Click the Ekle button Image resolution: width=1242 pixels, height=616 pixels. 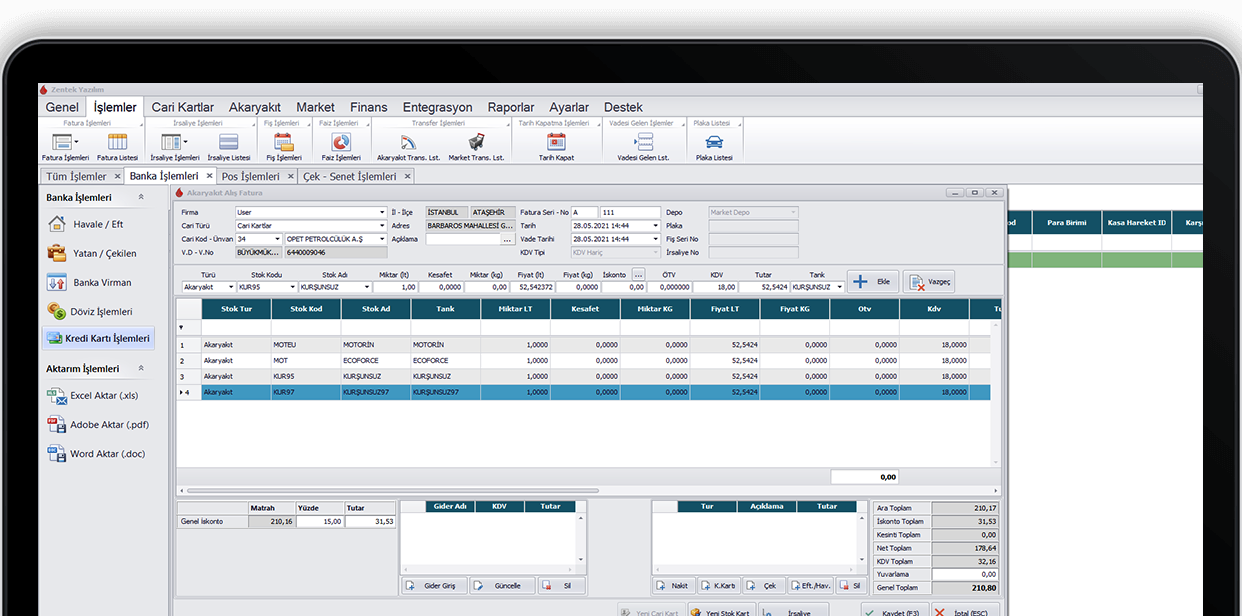tap(872, 282)
